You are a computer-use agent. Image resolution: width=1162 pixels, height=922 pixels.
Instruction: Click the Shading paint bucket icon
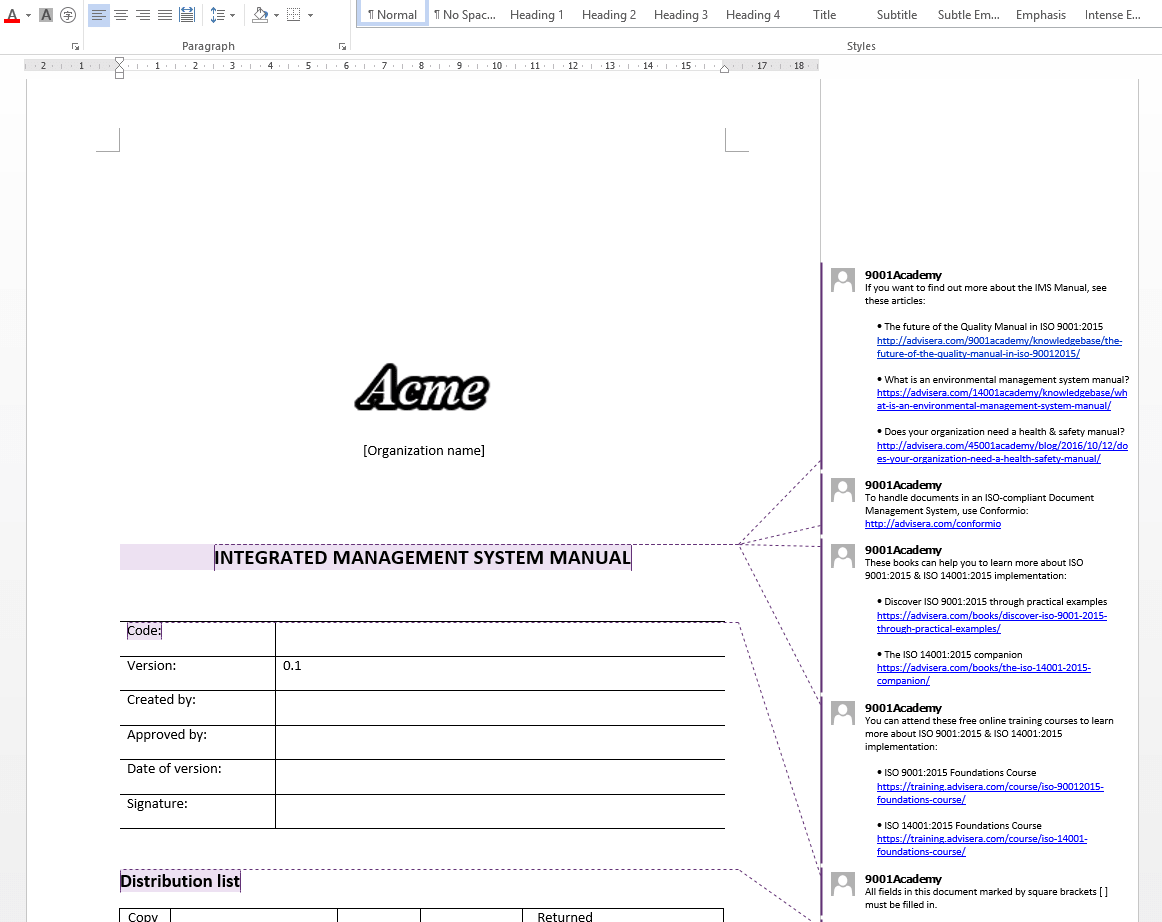click(x=261, y=15)
